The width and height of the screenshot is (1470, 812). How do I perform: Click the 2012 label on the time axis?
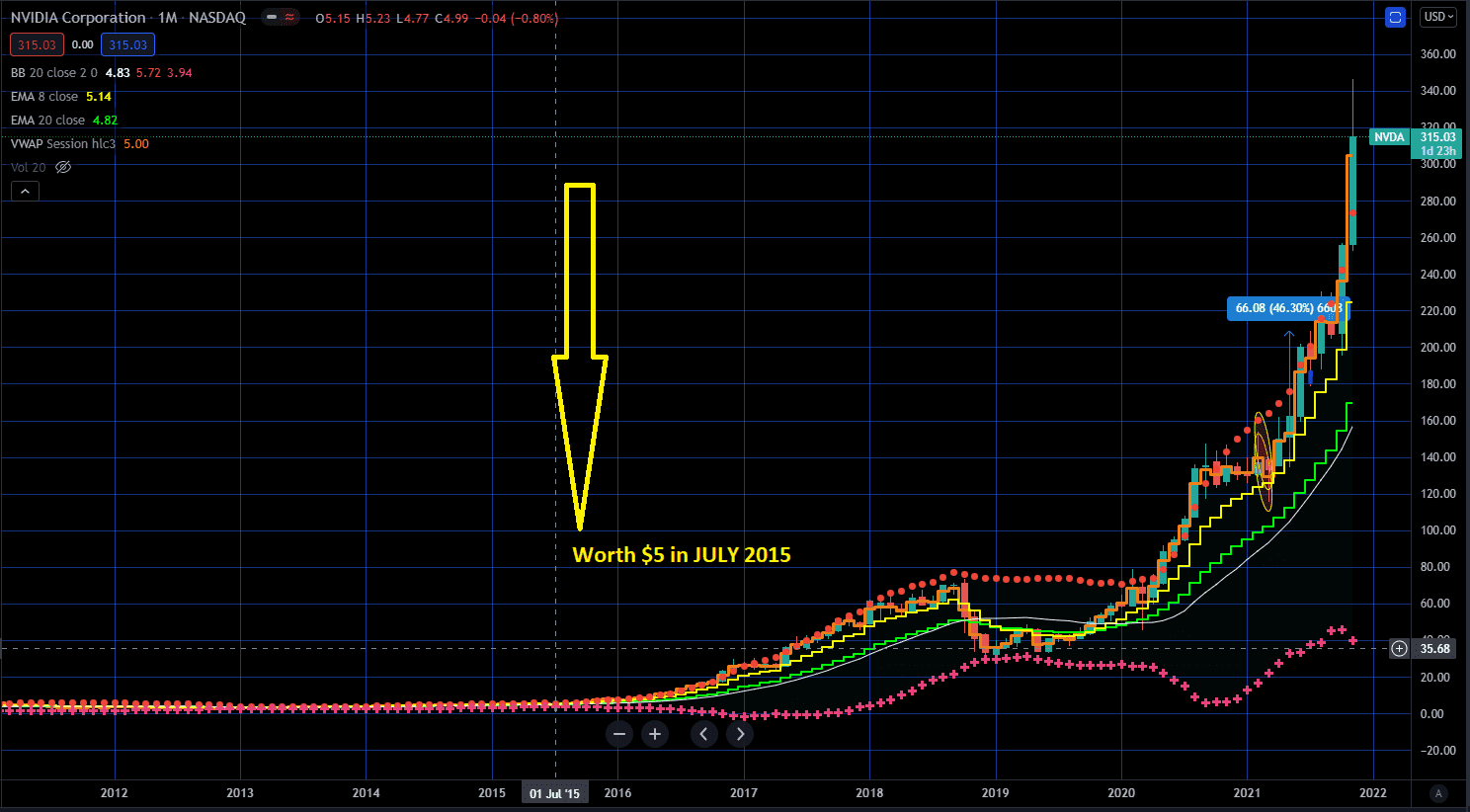[x=115, y=793]
